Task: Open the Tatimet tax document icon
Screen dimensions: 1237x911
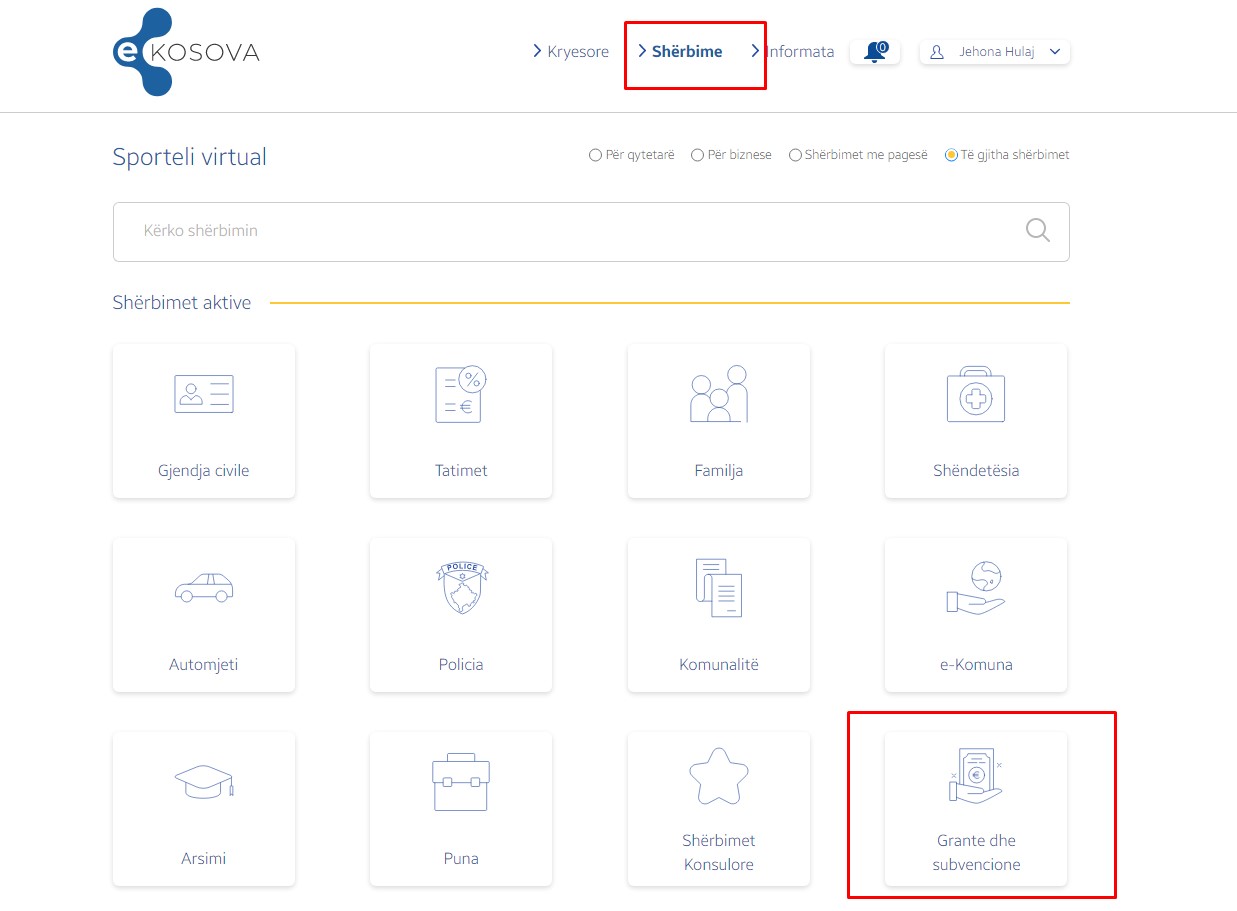Action: click(461, 394)
